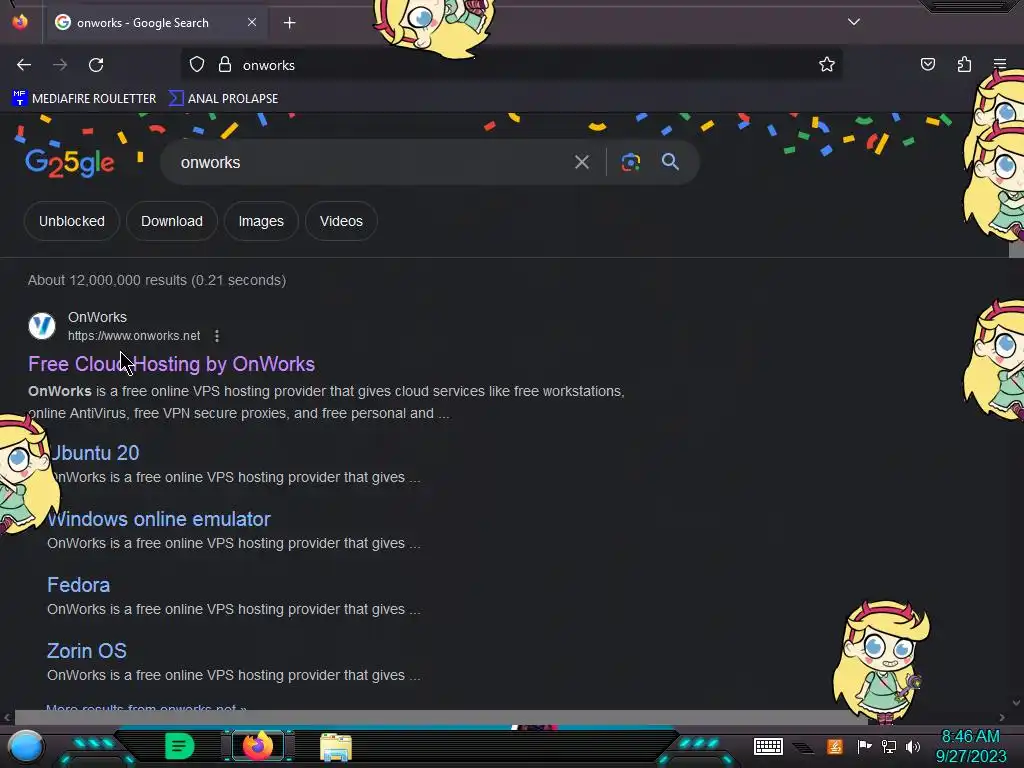Open the shield tracking protection icon
Viewport: 1024px width, 768px height.
tap(197, 65)
